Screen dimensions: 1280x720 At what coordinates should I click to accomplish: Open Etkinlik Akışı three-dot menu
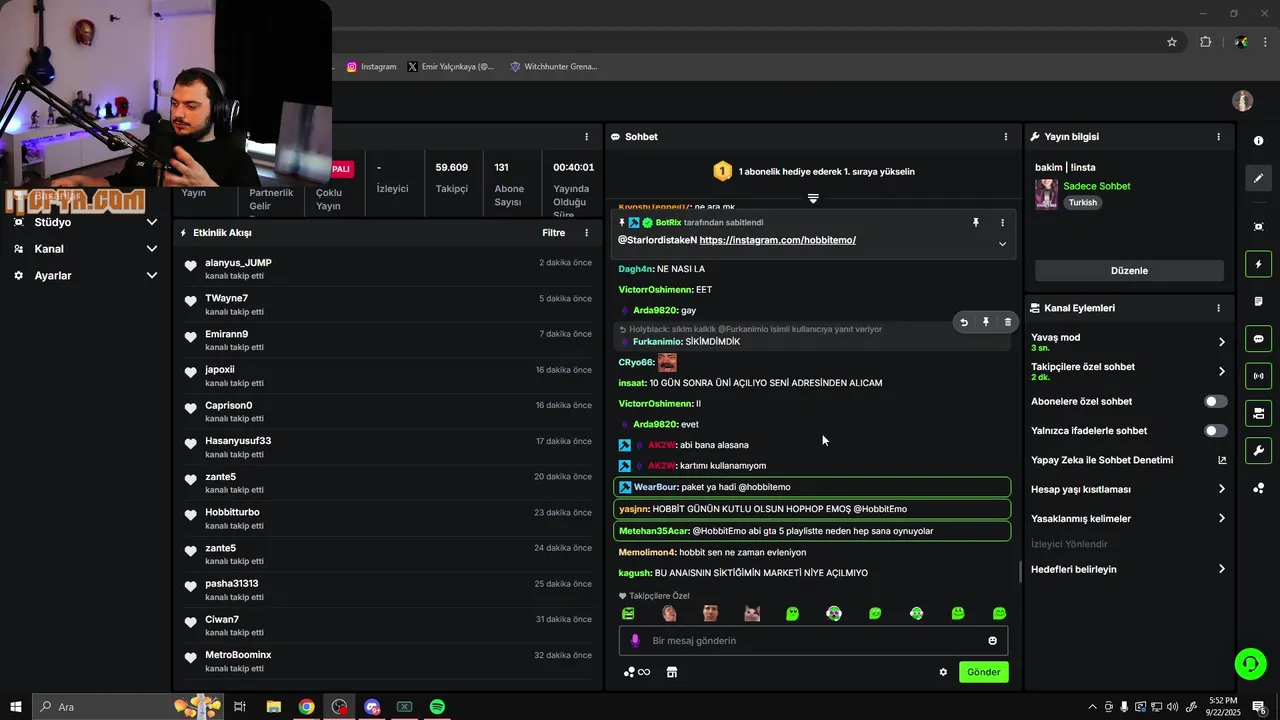coord(586,233)
